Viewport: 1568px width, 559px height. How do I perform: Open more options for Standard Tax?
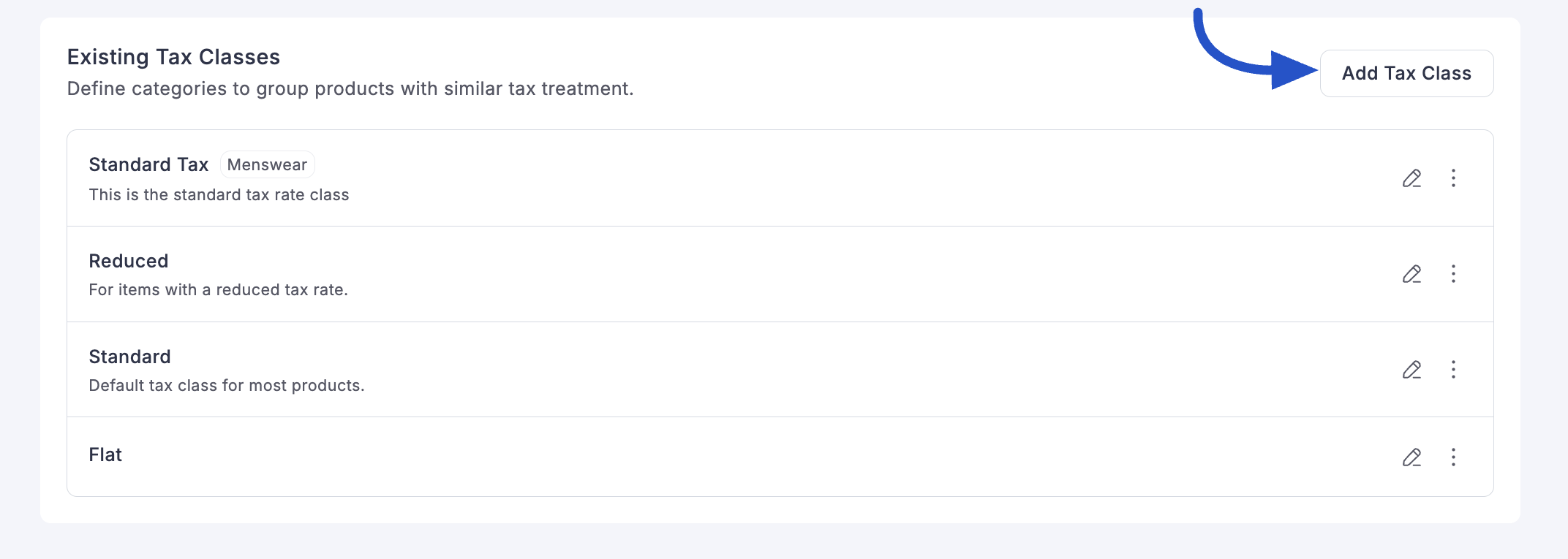tap(1453, 178)
